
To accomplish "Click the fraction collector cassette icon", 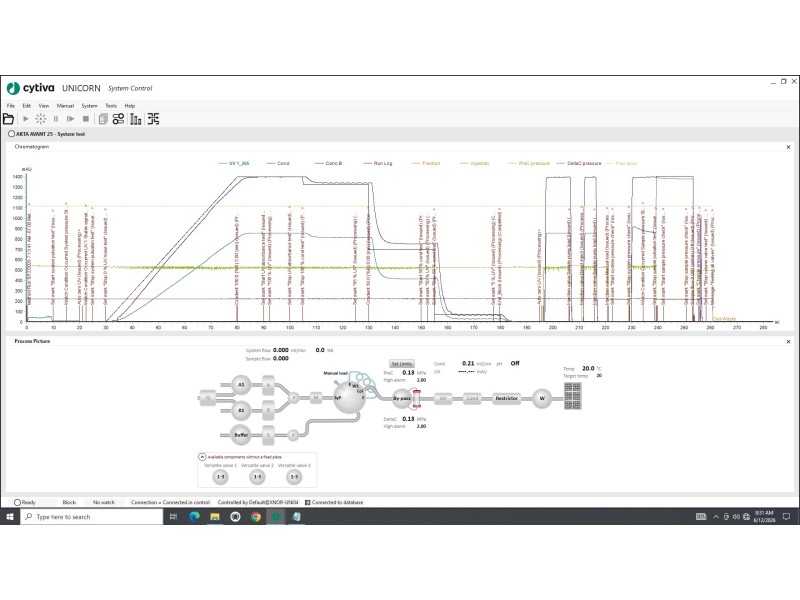I will tap(572, 396).
